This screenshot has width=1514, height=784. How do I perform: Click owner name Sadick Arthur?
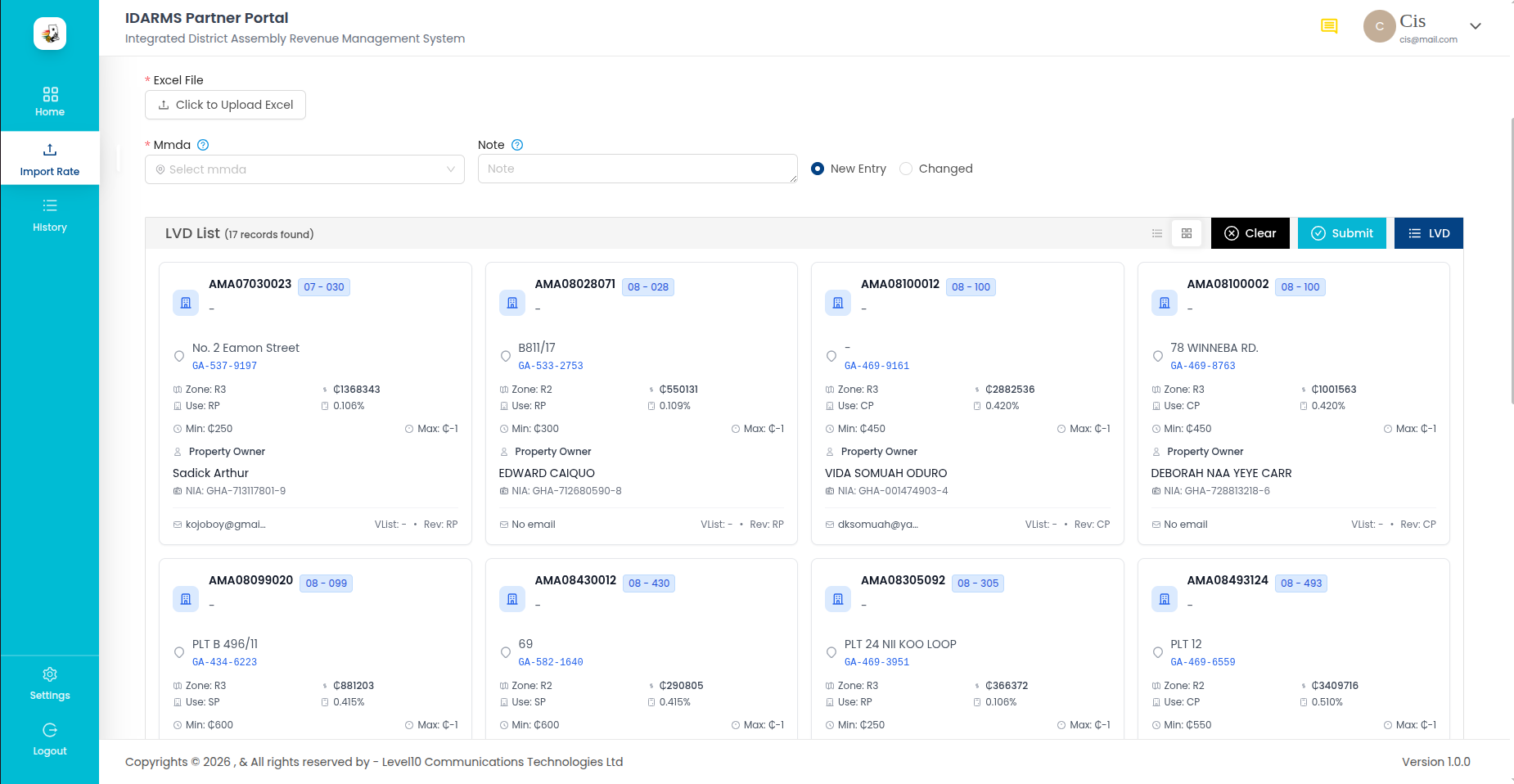click(210, 473)
